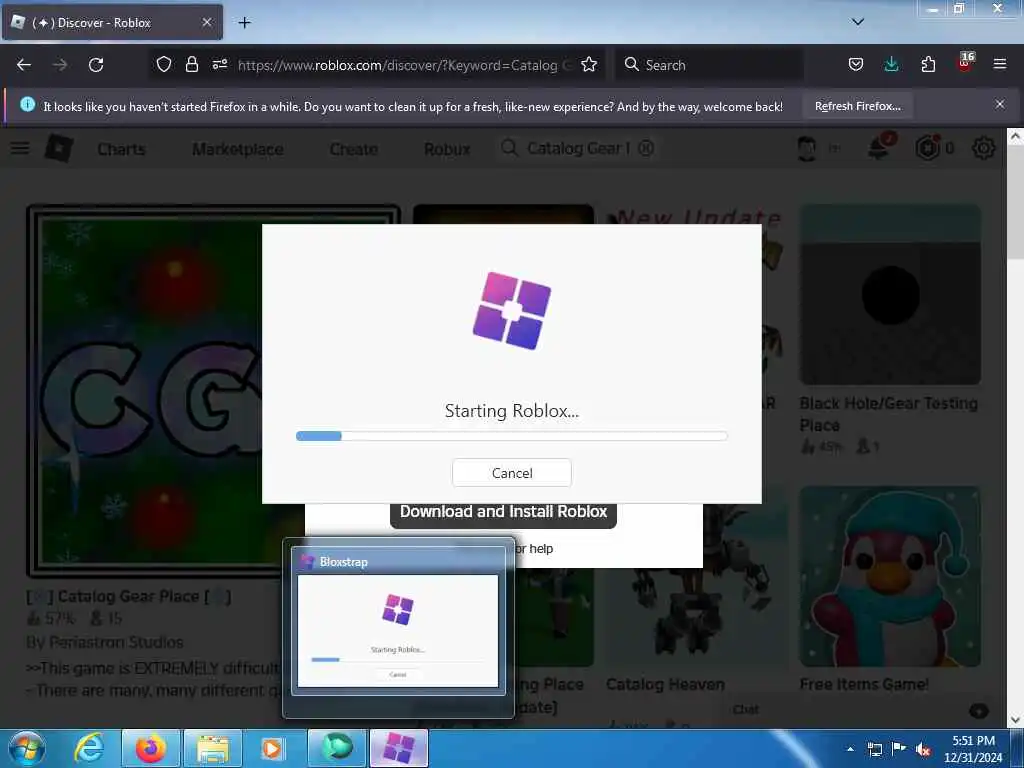The height and width of the screenshot is (768, 1024).
Task: Click the Catalog Gear Place title link
Action: click(x=129, y=596)
